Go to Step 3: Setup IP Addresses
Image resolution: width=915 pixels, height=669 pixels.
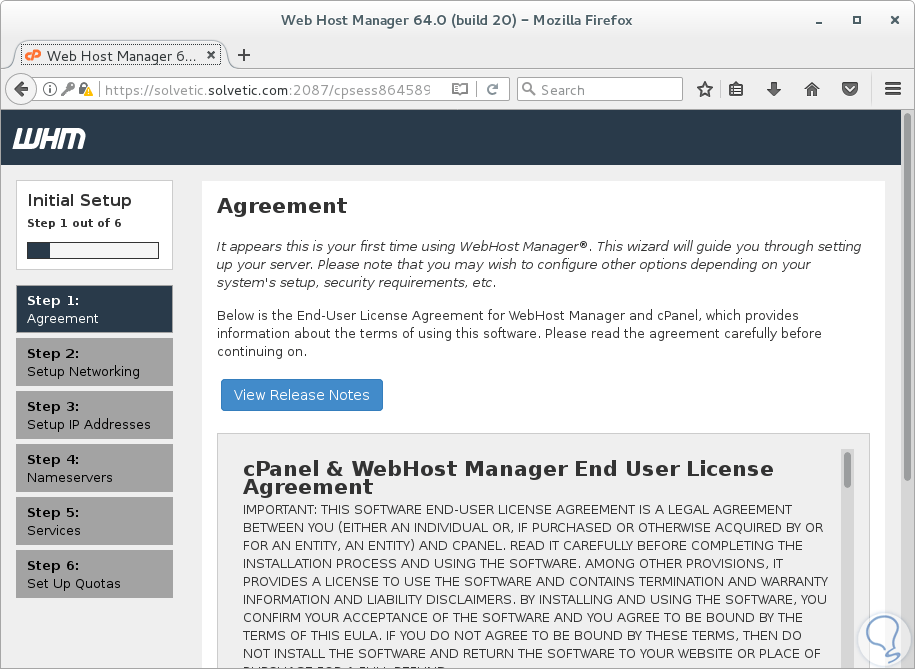95,415
